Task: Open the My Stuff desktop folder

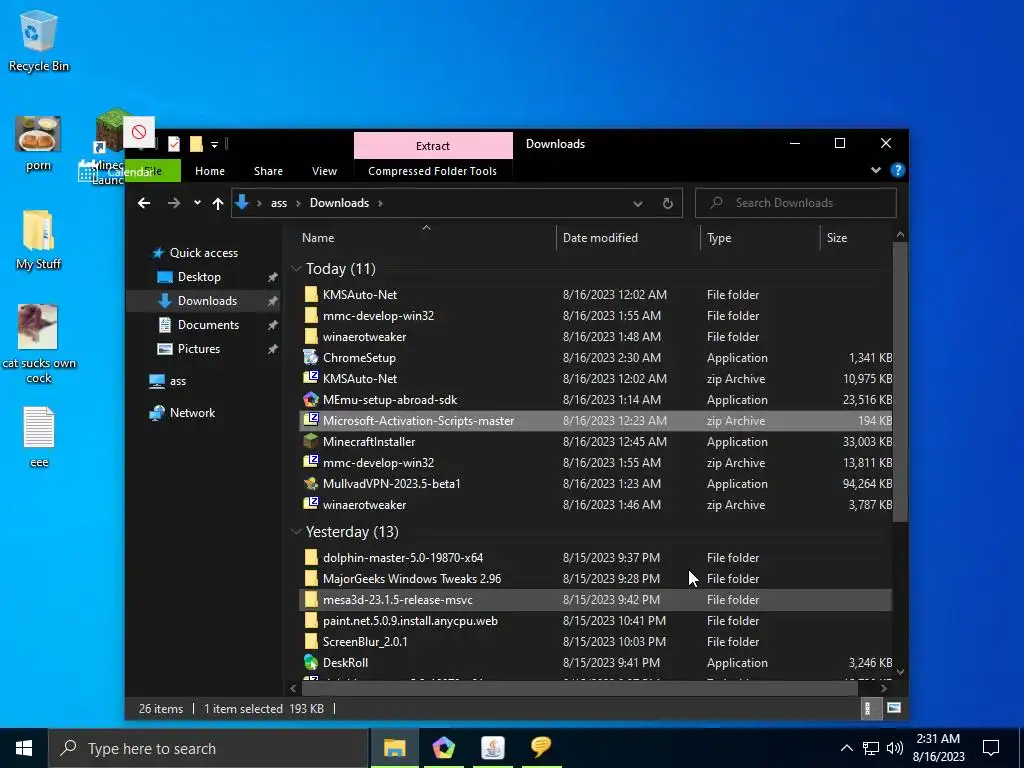Action: 38,239
